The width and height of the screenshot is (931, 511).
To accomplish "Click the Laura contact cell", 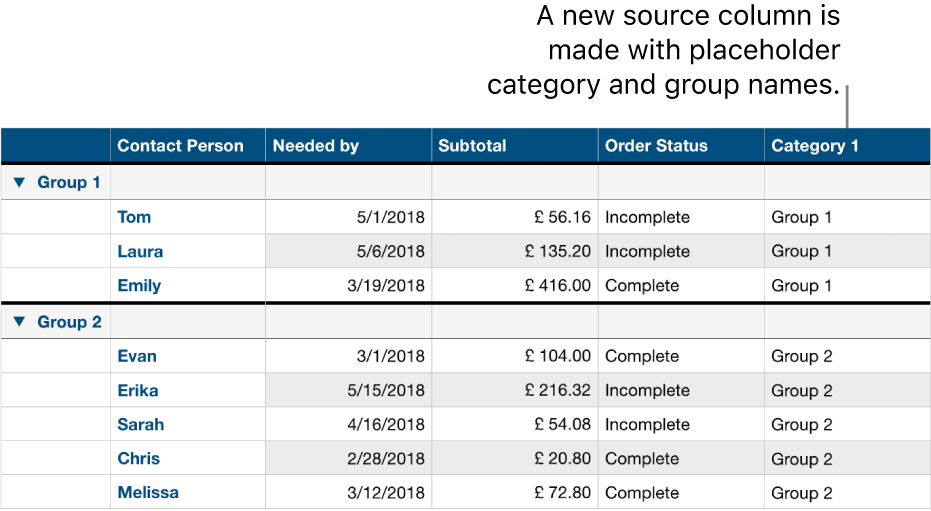I will pos(140,251).
